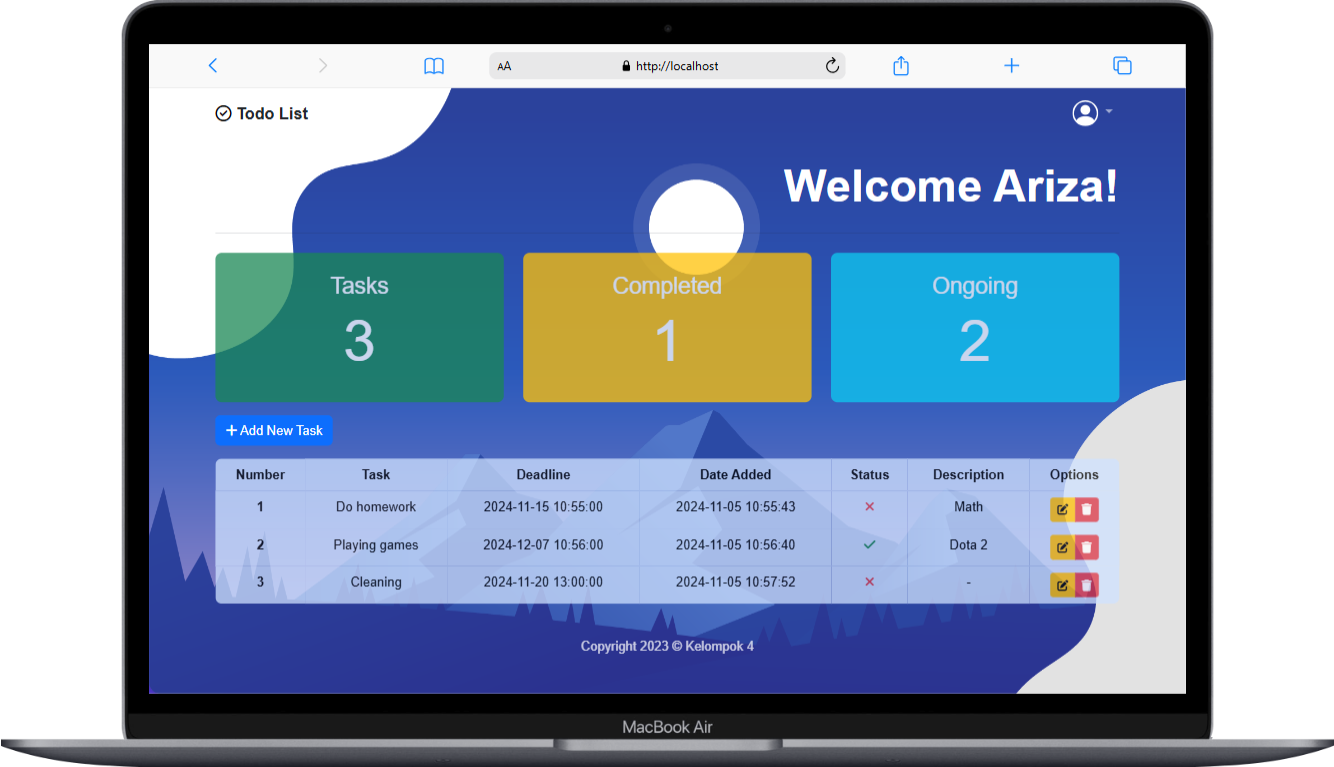Open edit for the Cleaning task
This screenshot has height=767, width=1334.
[x=1062, y=585]
